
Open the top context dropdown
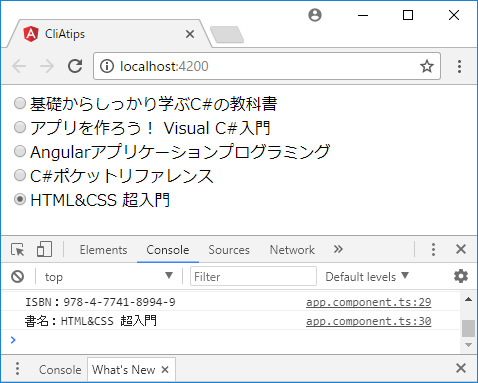point(109,276)
